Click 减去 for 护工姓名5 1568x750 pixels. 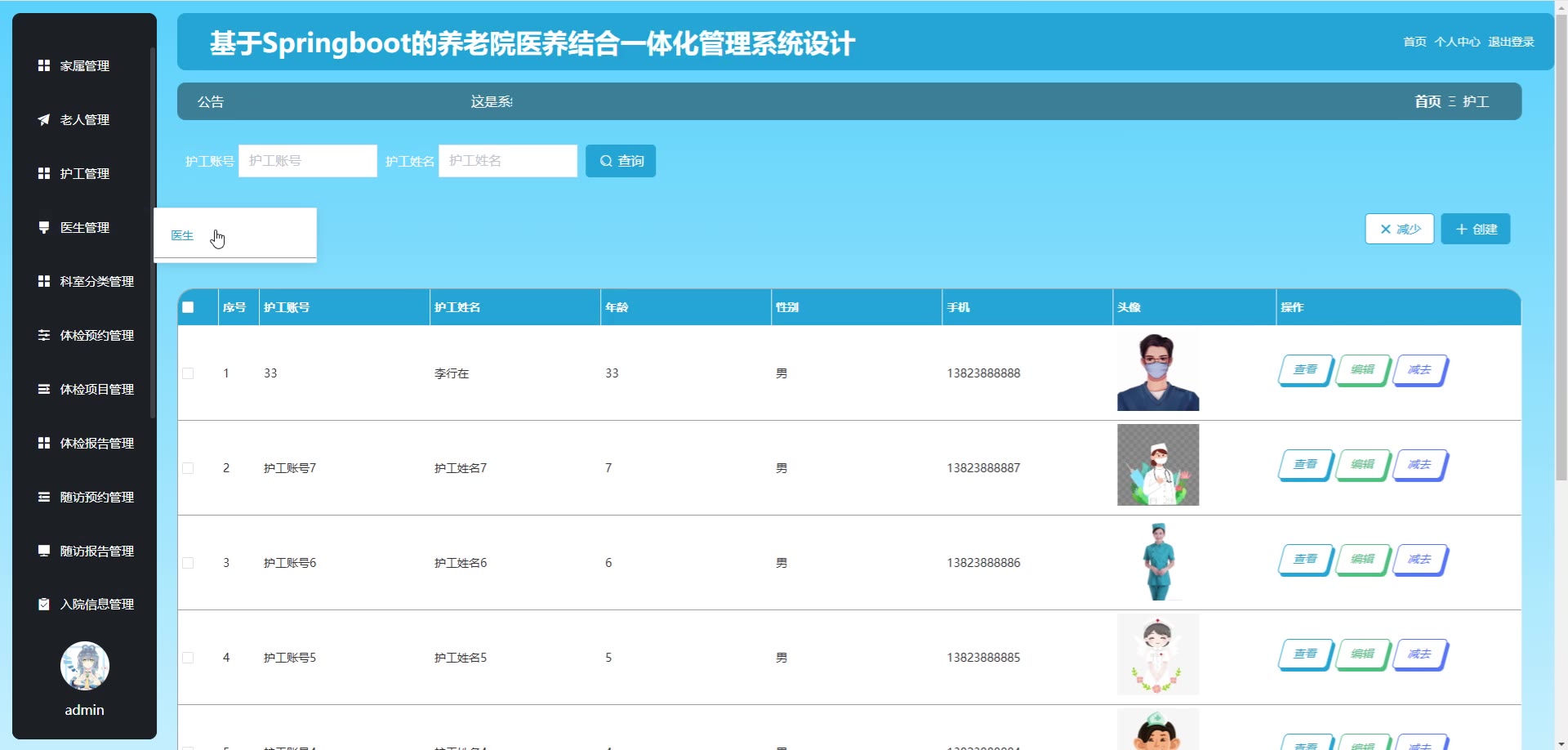tap(1419, 654)
